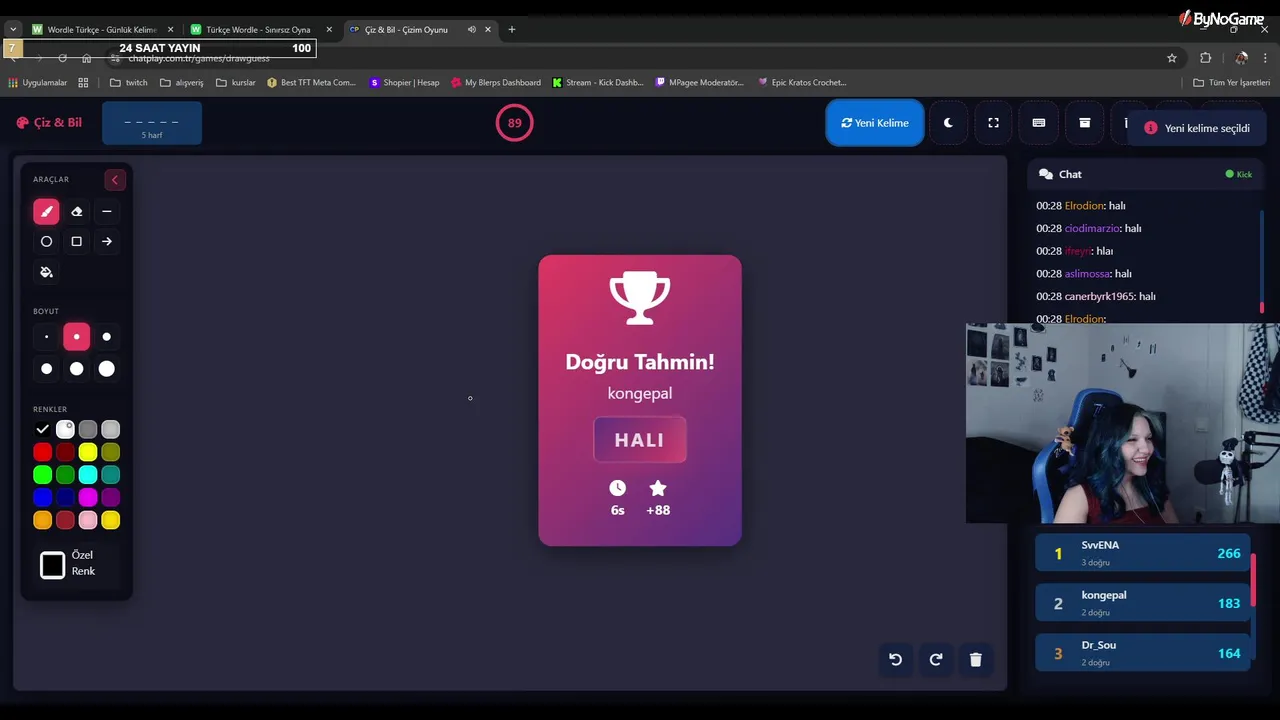
Task: Open the keyboard icon button
Action: pyautogui.click(x=1039, y=123)
